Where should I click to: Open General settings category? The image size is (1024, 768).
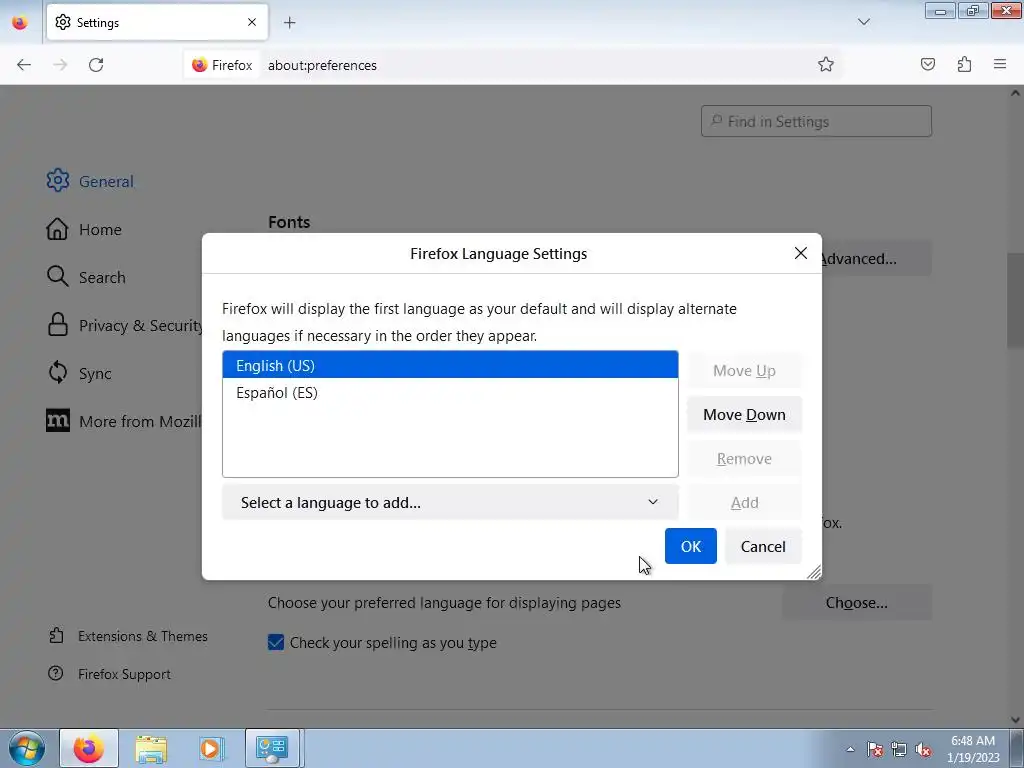(x=90, y=181)
